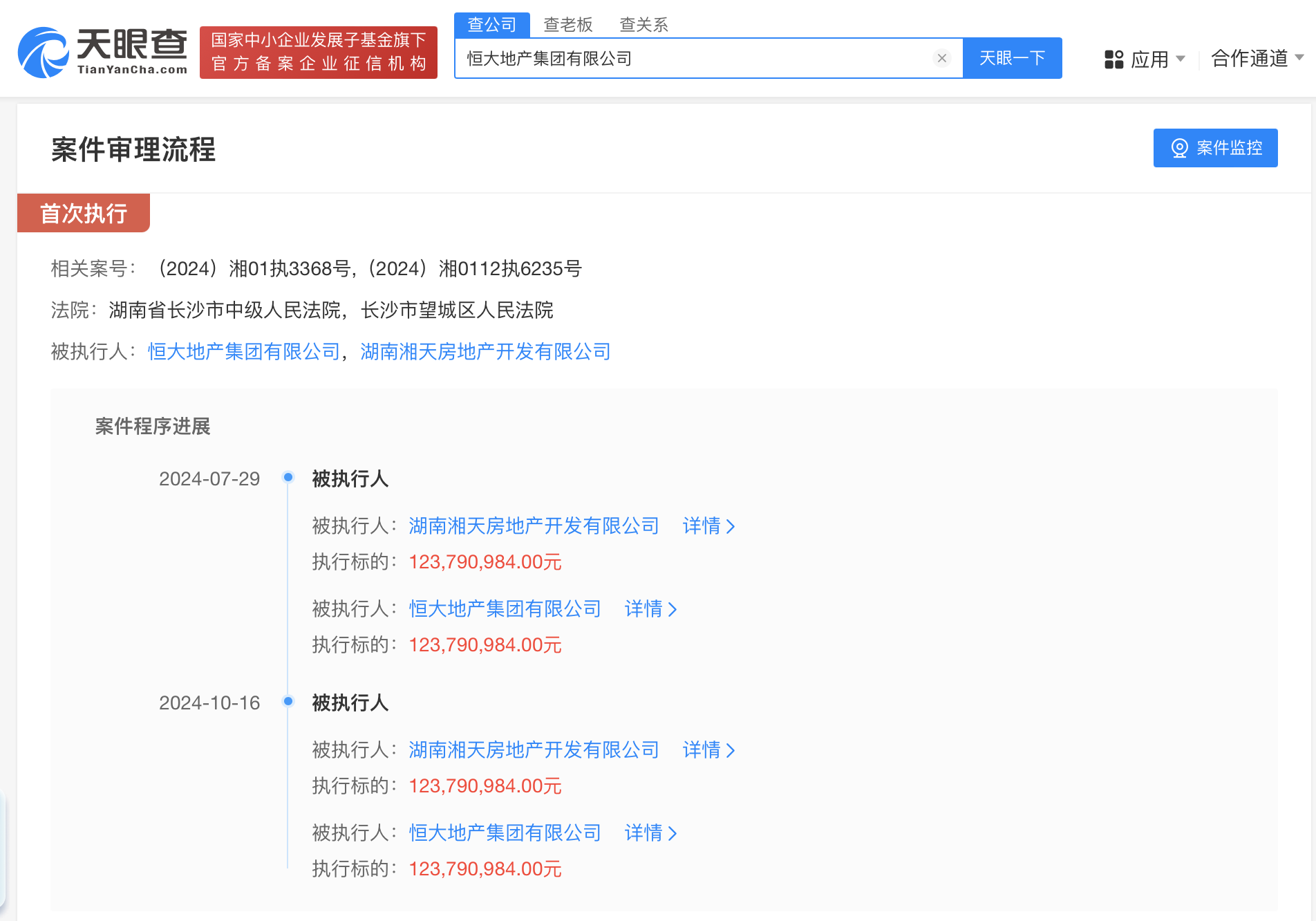This screenshot has height=921, width=1316.
Task: View 详情 for 恒大地产 under 2024-10-16
Action: point(650,832)
